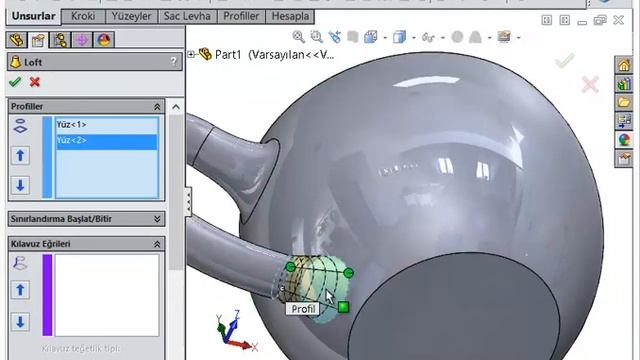The width and height of the screenshot is (640, 360).
Task: Activate the Kılavuz Eğrileri selection box
Action: 107,295
